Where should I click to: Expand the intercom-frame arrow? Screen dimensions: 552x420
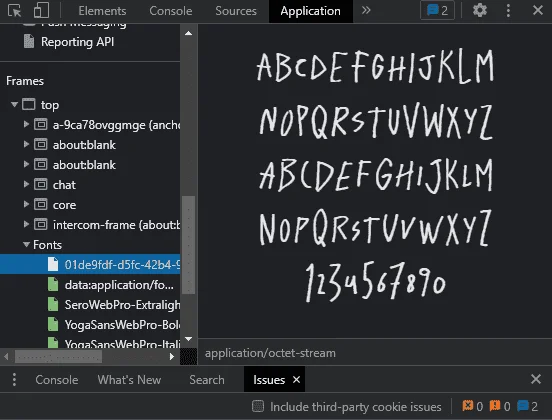click(26, 224)
